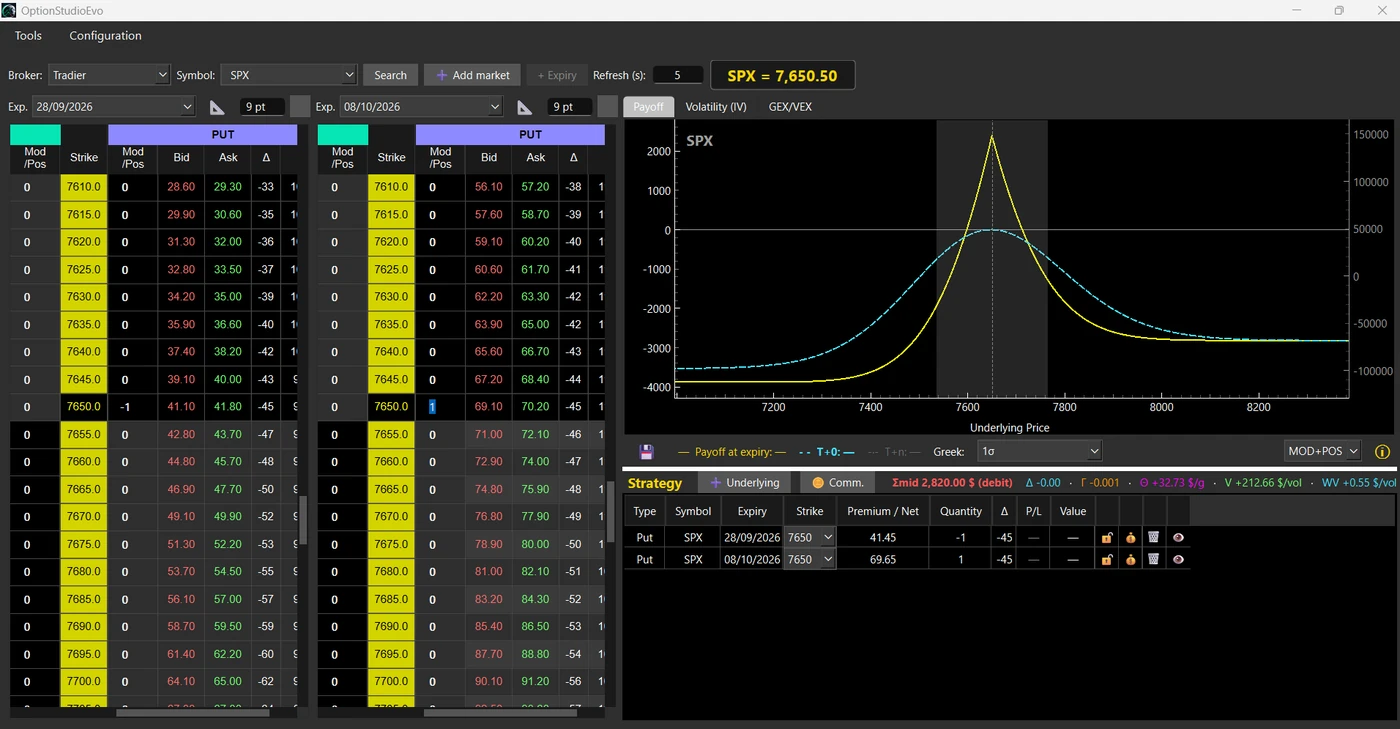This screenshot has width=1400, height=729.
Task: Click the gray swatch beside the first 9 pt field
Action: tap(300, 107)
